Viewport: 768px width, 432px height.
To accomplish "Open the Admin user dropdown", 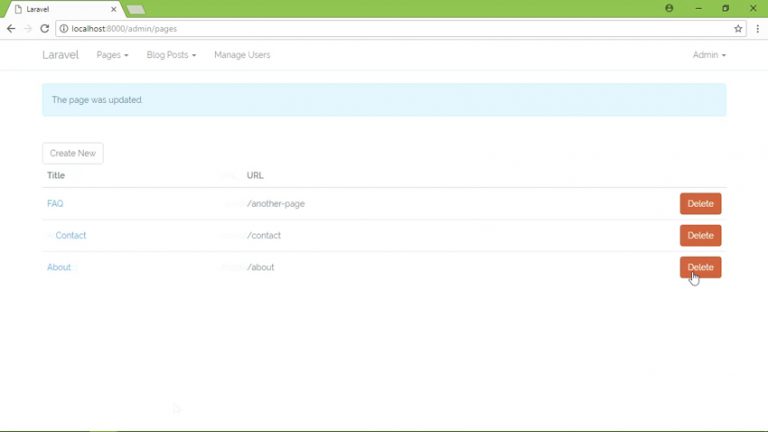I will pyautogui.click(x=709, y=55).
